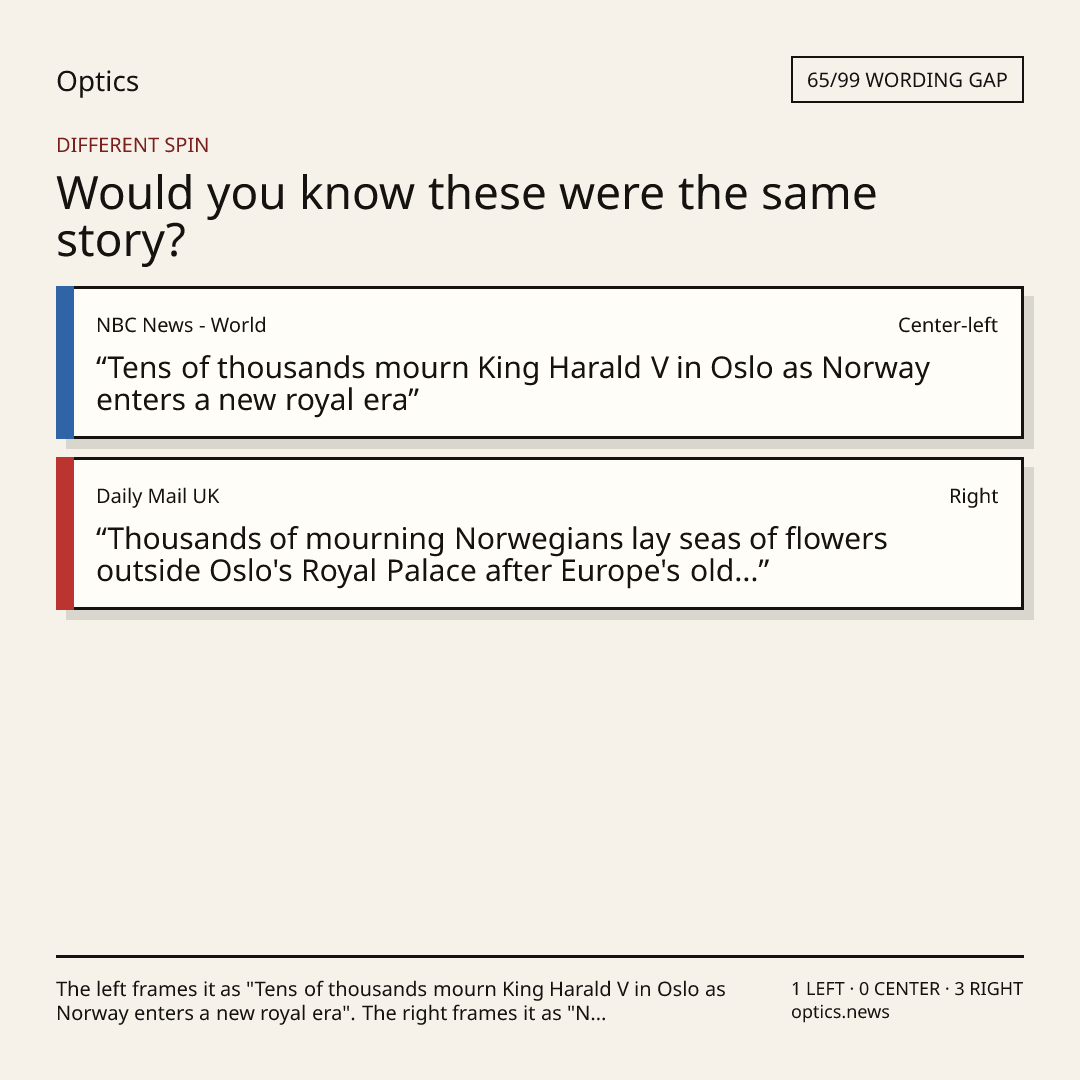Click the red bias stripe on Daily Mail card
Screen dimensions: 1080x1080
click(x=65, y=533)
